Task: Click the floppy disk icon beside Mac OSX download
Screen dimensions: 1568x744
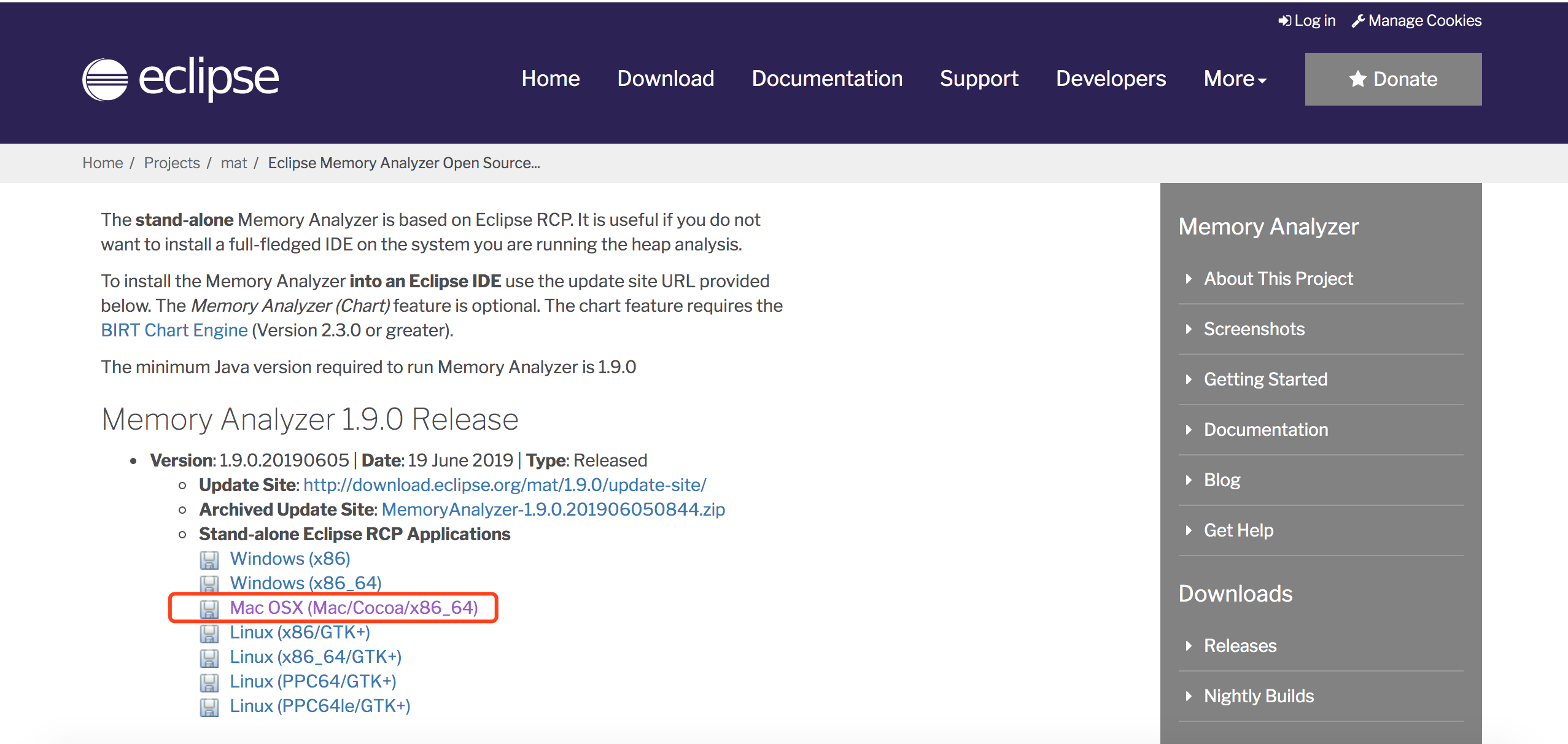Action: tap(210, 608)
